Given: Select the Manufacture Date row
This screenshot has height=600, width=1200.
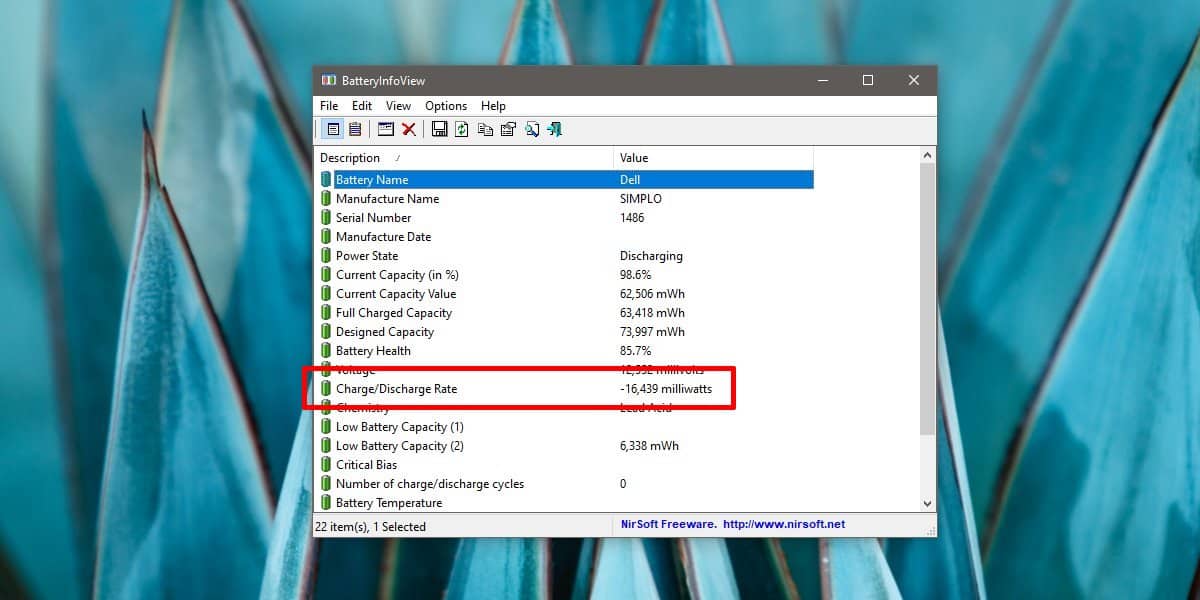Looking at the screenshot, I should click(x=564, y=237).
